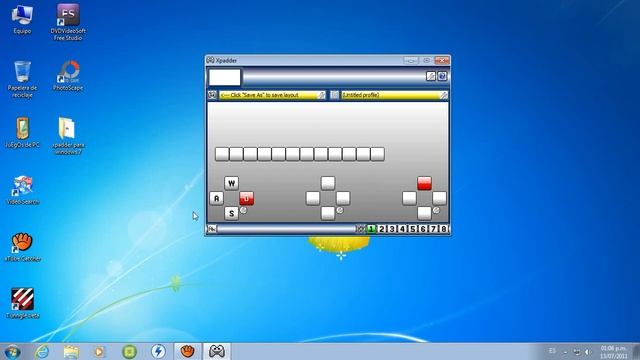Click right button of the middle D-pad

pyautogui.click(x=343, y=198)
